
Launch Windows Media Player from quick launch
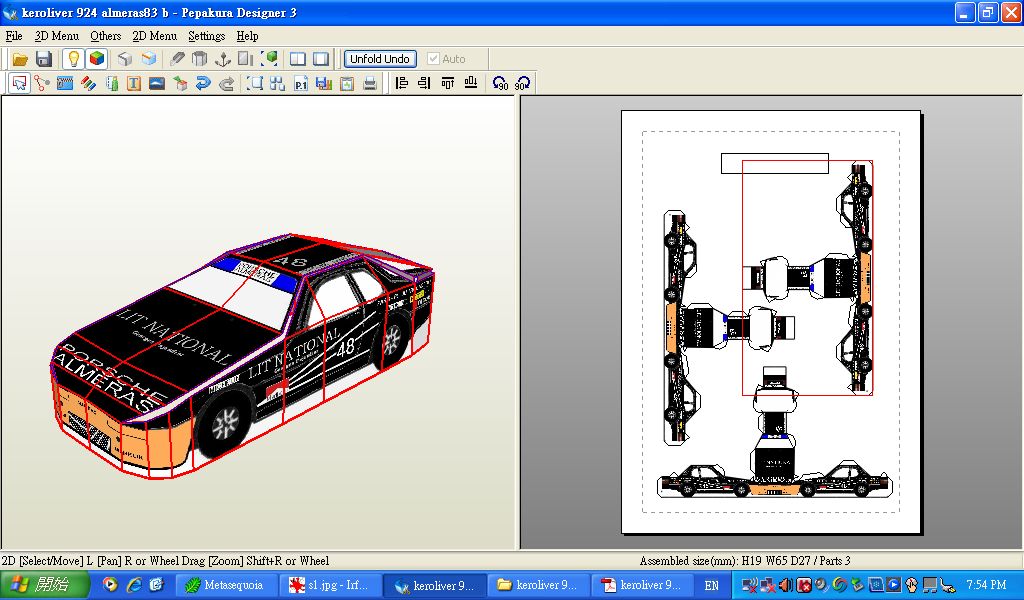[110, 585]
